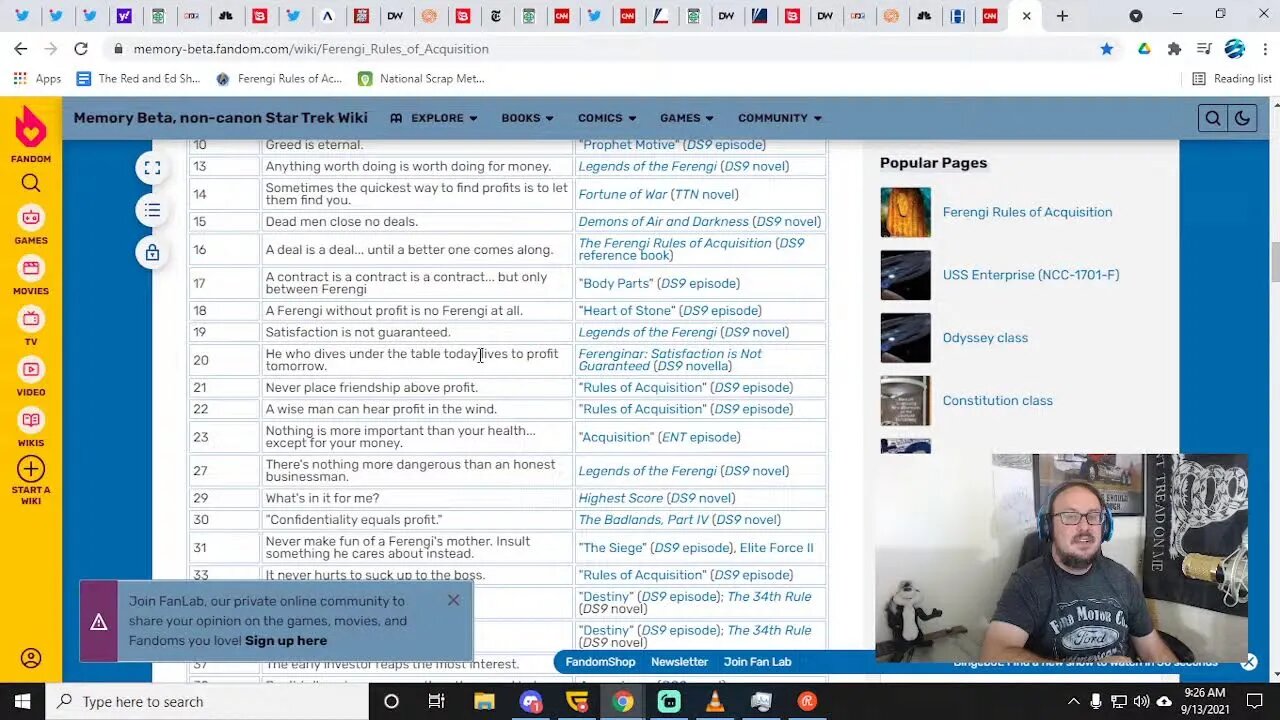The width and height of the screenshot is (1280, 720).
Task: Close the bottom video ad banner
Action: tap(1249, 662)
